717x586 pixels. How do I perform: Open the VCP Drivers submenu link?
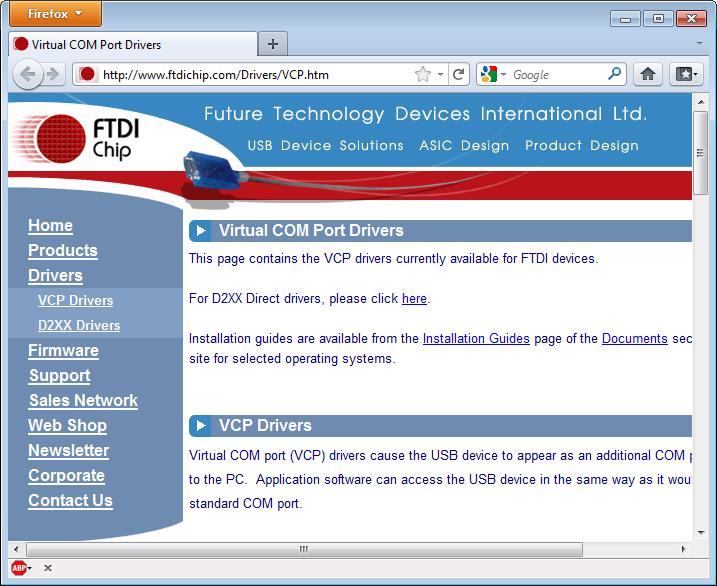pyautogui.click(x=75, y=300)
